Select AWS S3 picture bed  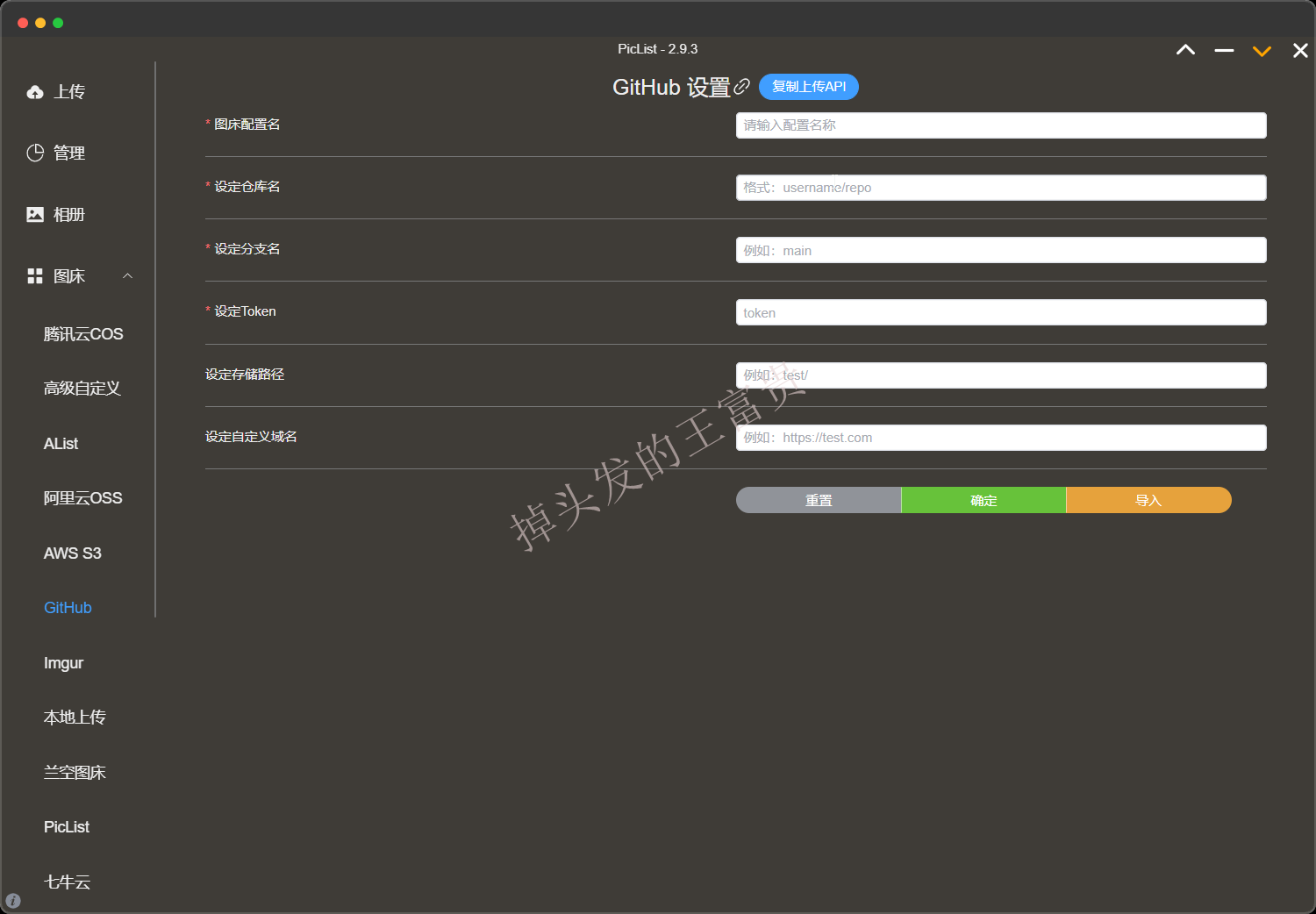click(73, 553)
